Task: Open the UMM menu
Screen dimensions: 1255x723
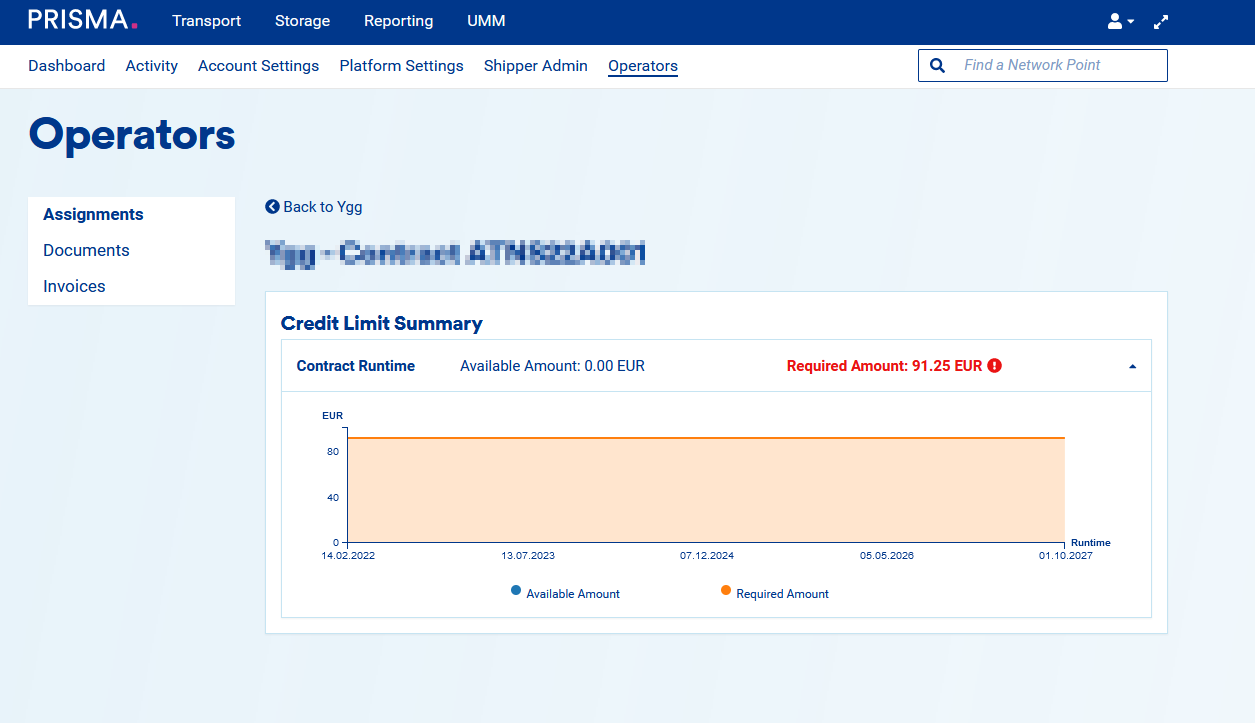Action: pyautogui.click(x=486, y=21)
